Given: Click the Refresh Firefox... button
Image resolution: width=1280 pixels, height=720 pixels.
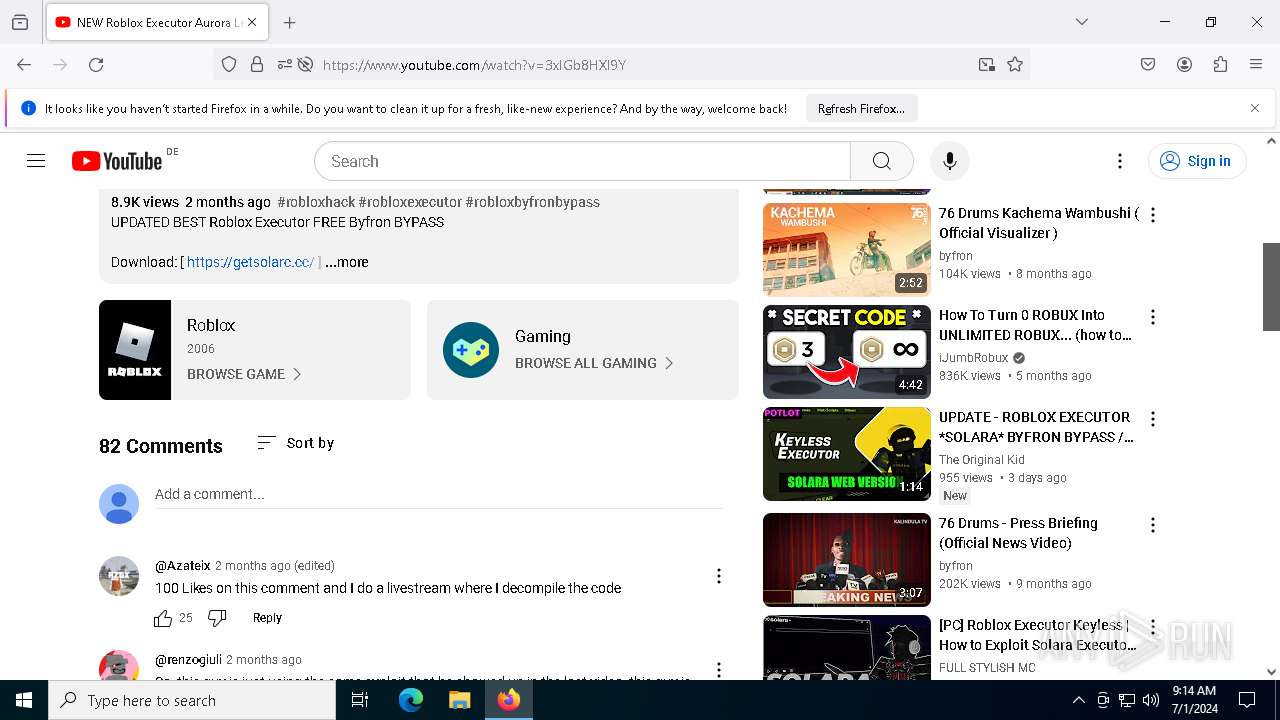Looking at the screenshot, I should [x=861, y=109].
